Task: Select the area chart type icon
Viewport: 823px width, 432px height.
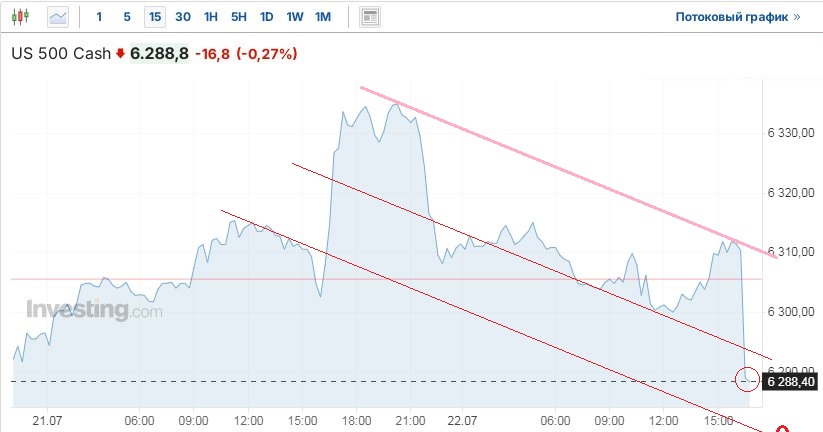Action: click(x=58, y=17)
